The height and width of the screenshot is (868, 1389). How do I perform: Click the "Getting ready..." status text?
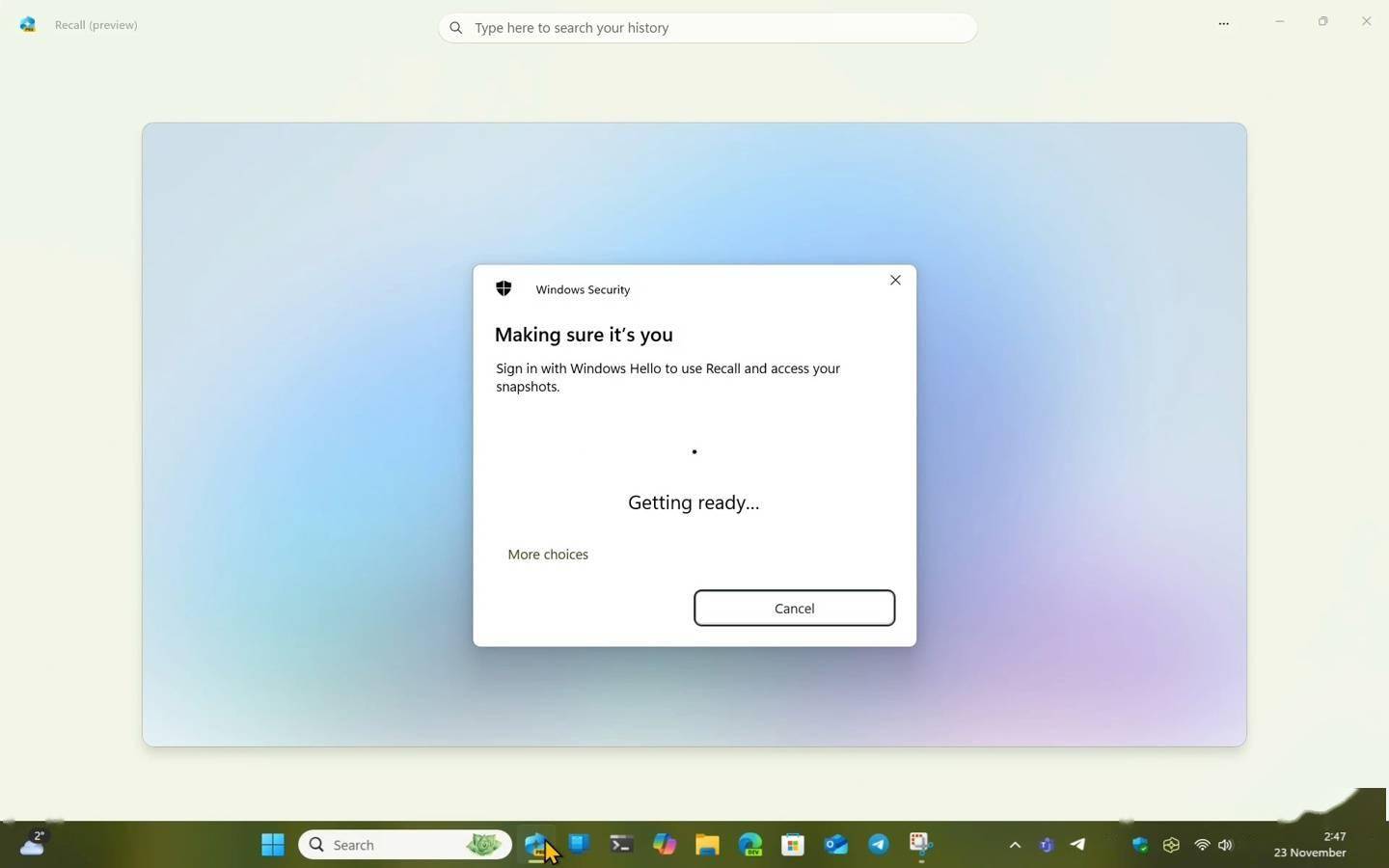694,502
